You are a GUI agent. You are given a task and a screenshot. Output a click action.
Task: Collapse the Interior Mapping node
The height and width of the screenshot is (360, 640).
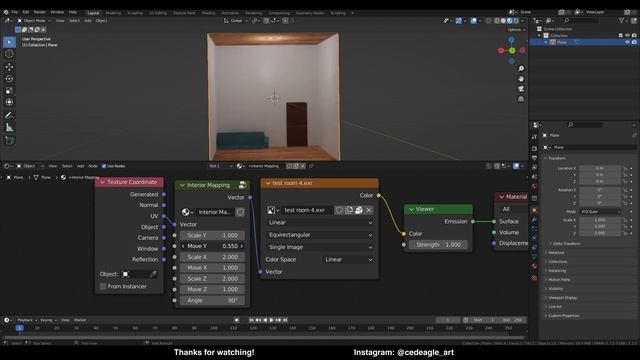(x=182, y=185)
